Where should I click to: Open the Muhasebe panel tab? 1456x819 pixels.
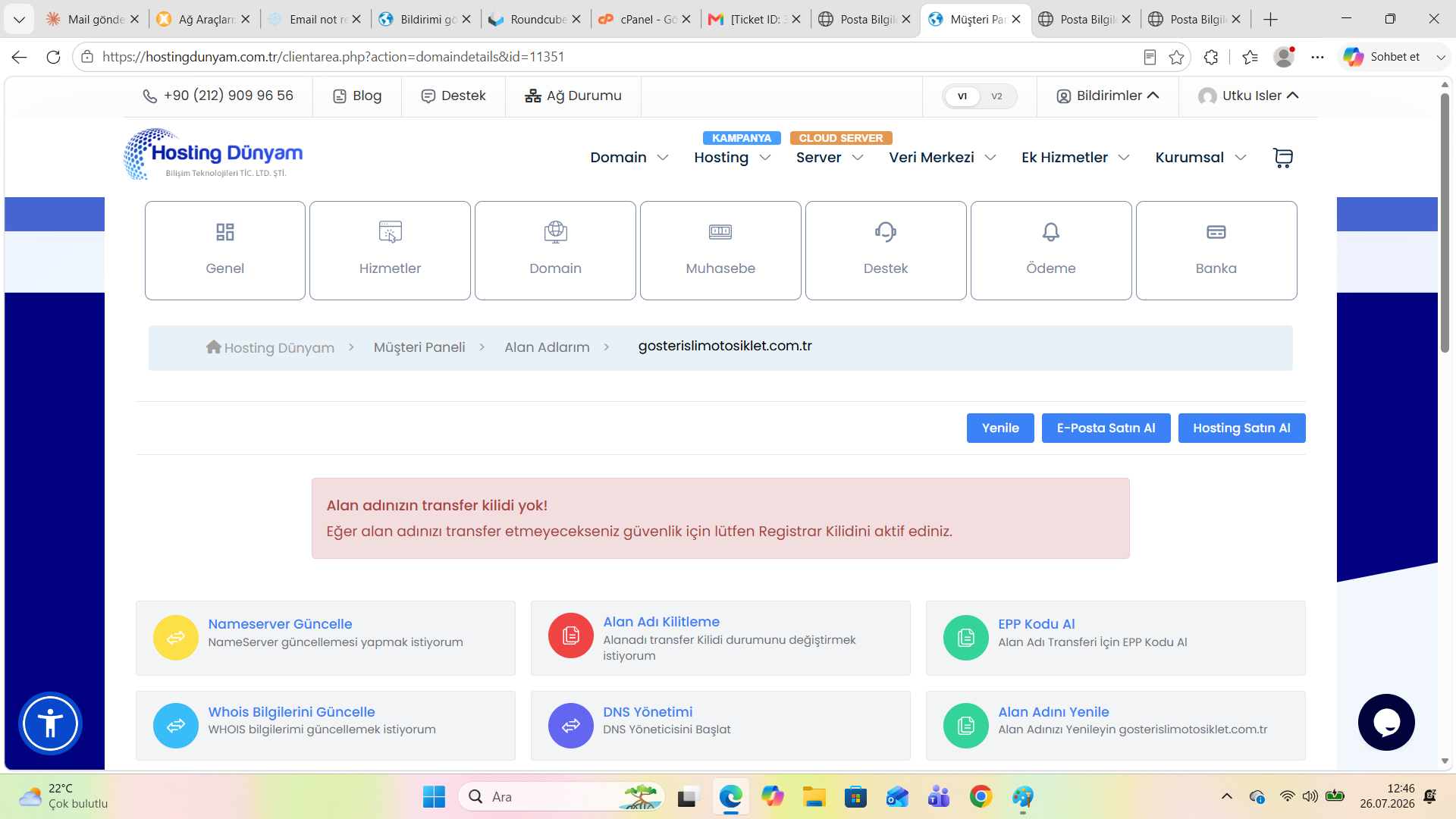(x=720, y=250)
